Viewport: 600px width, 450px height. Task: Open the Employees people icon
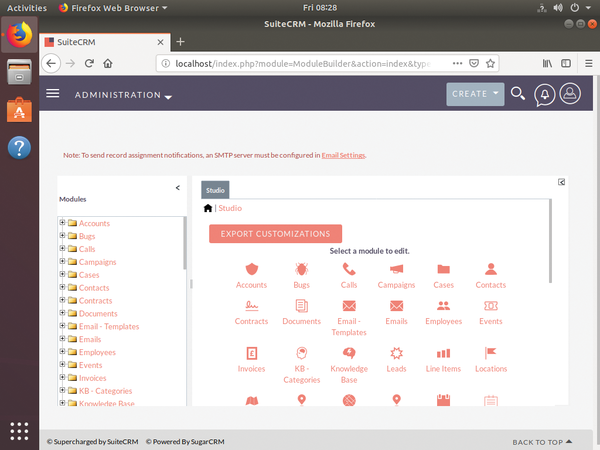(443, 305)
